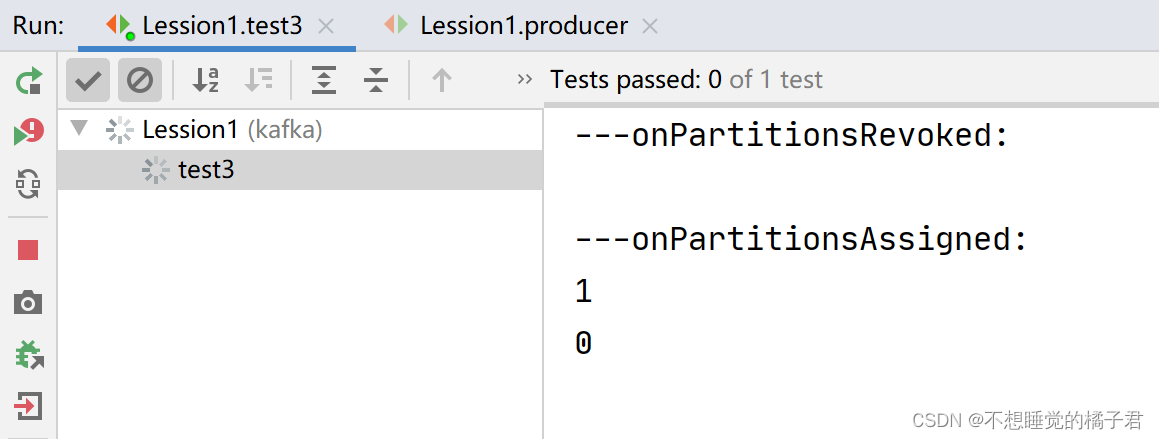Click the Rerun test icon
Screen dimensions: 1159x439
click(29, 81)
